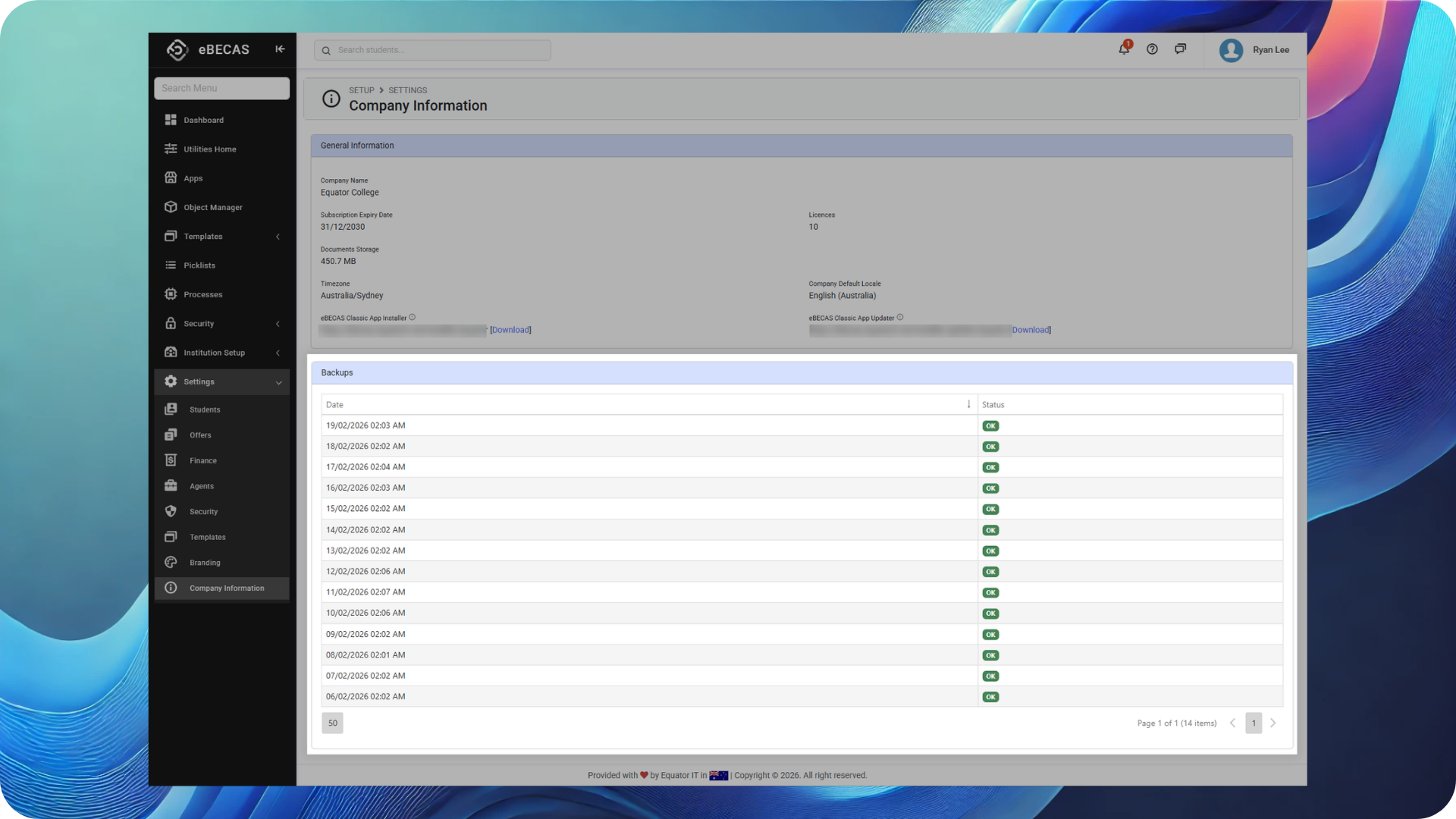Download the eBECAS Classic App Updater
This screenshot has width=1456, height=819.
click(x=1031, y=330)
